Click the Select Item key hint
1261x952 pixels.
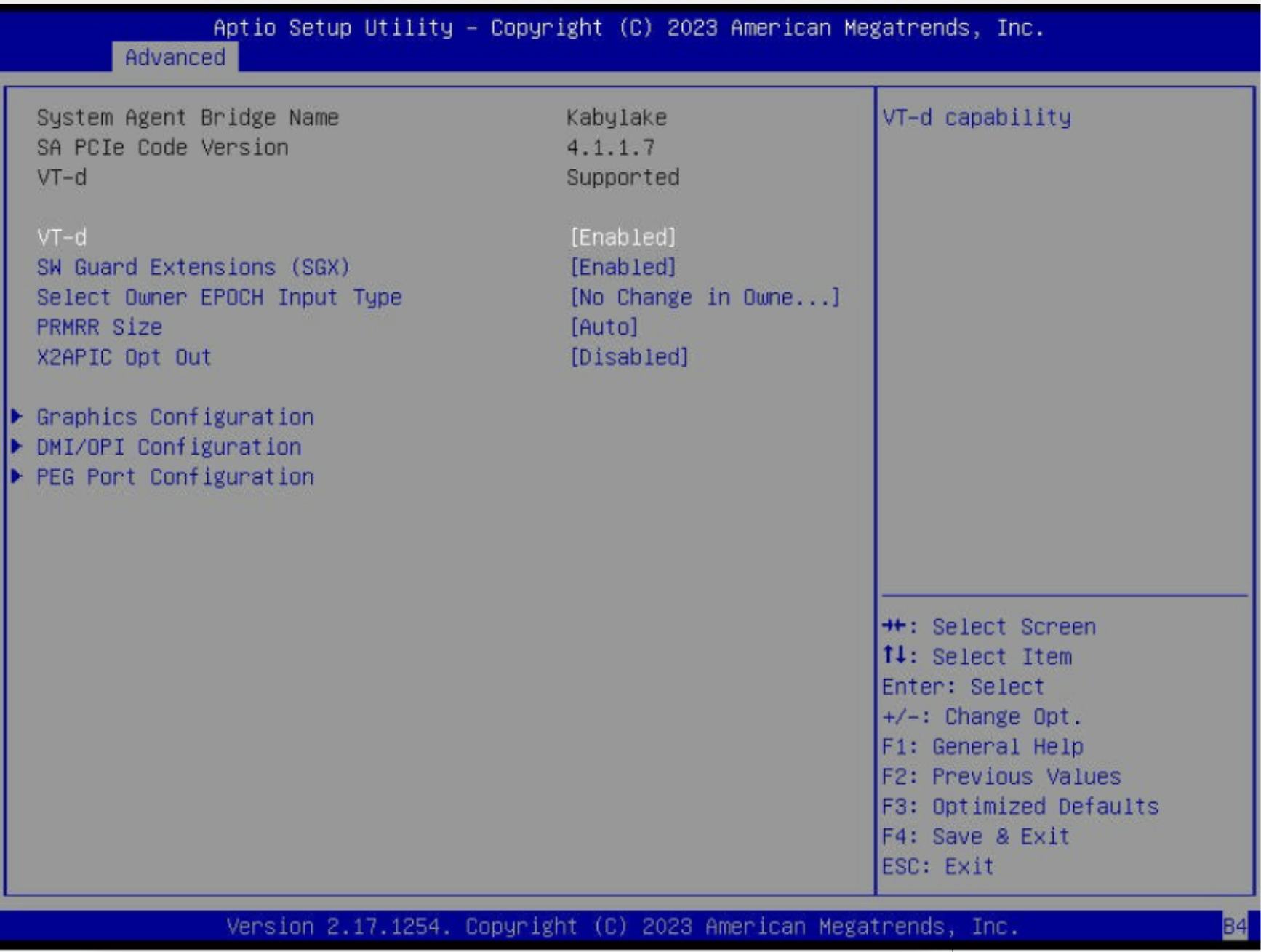click(x=977, y=656)
